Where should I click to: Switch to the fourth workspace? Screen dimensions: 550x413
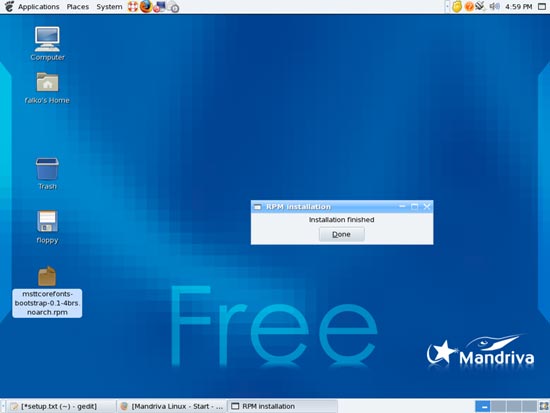529,406
